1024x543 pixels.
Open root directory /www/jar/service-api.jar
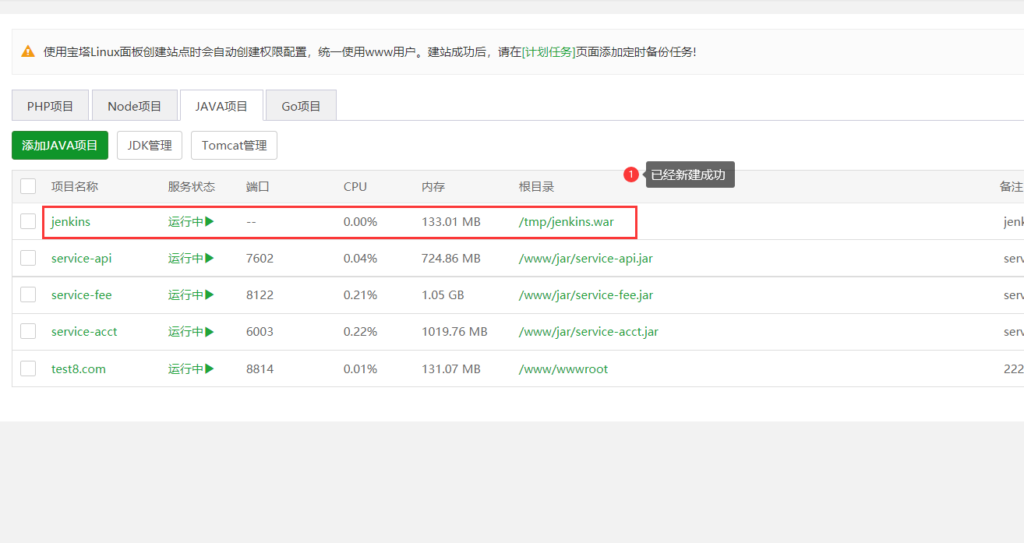pos(586,258)
